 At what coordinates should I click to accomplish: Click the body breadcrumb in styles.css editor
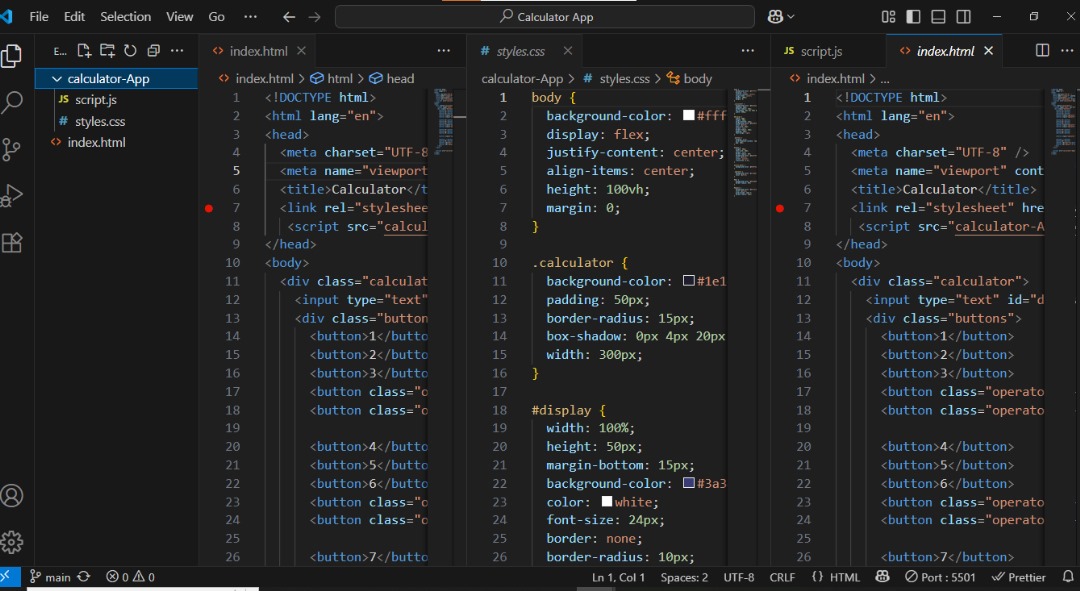[689, 79]
